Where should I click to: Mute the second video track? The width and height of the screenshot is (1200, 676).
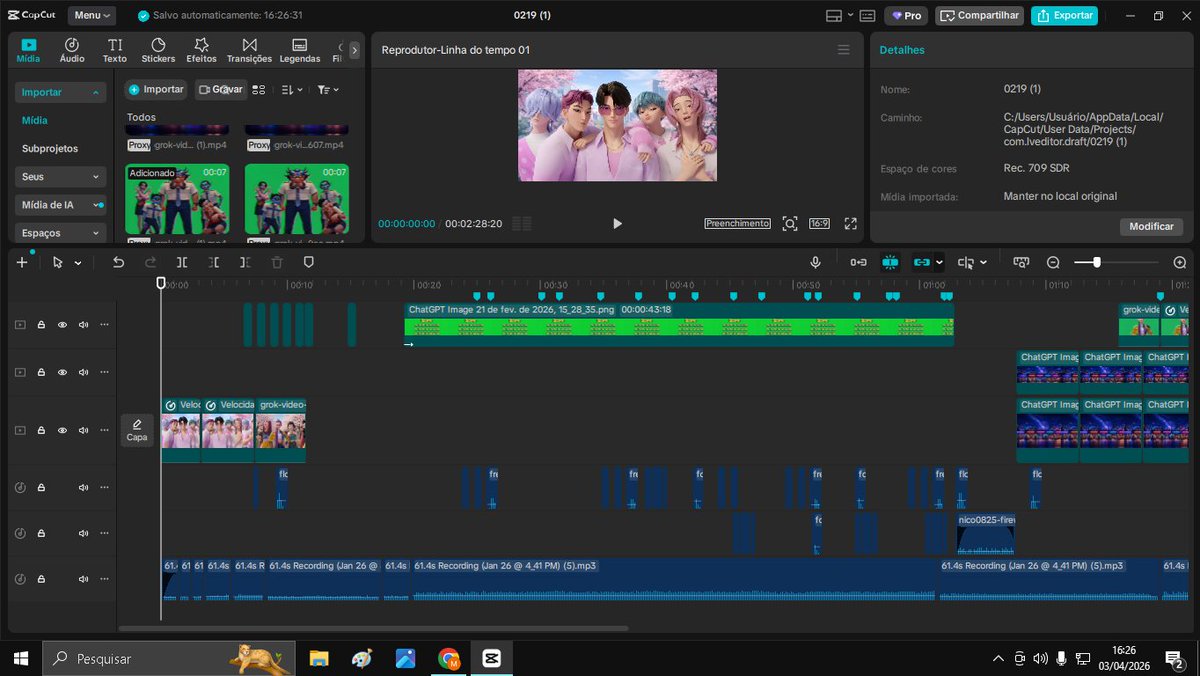click(83, 372)
